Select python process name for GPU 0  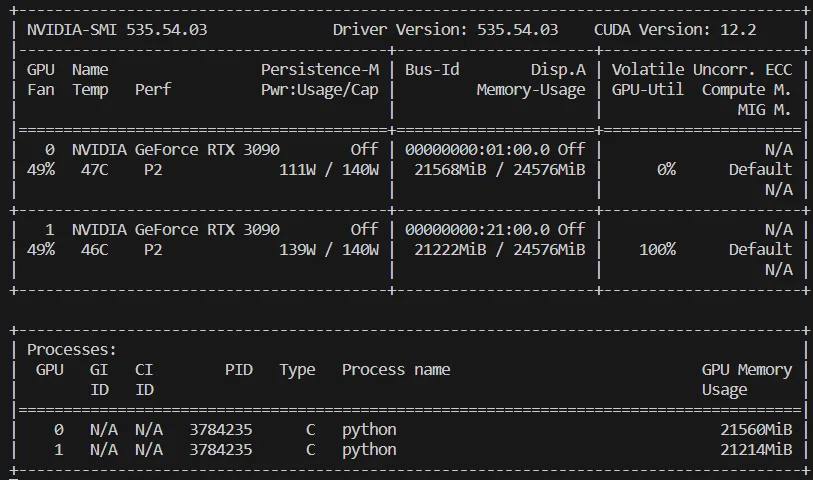pyautogui.click(x=369, y=430)
